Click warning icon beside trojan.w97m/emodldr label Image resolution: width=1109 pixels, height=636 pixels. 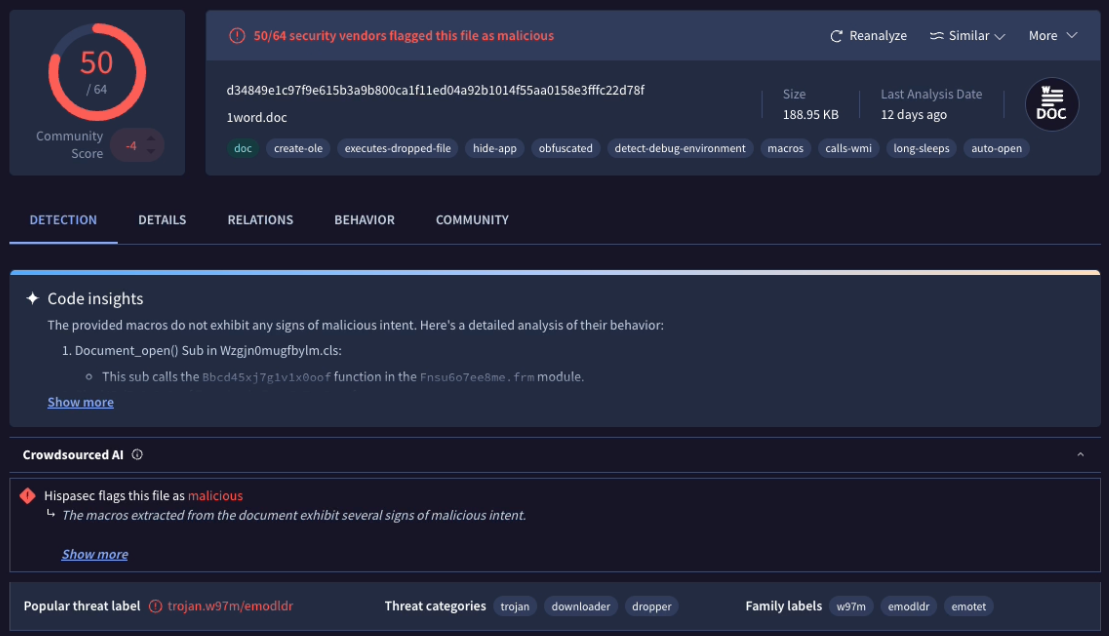pos(155,606)
